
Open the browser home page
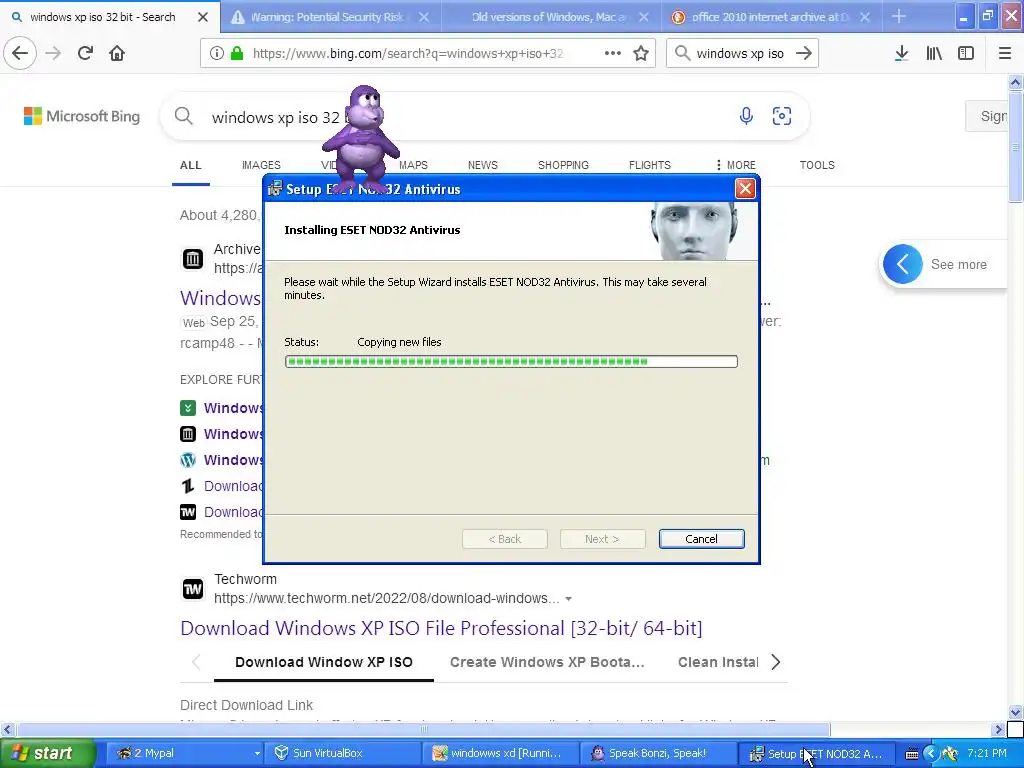[117, 53]
